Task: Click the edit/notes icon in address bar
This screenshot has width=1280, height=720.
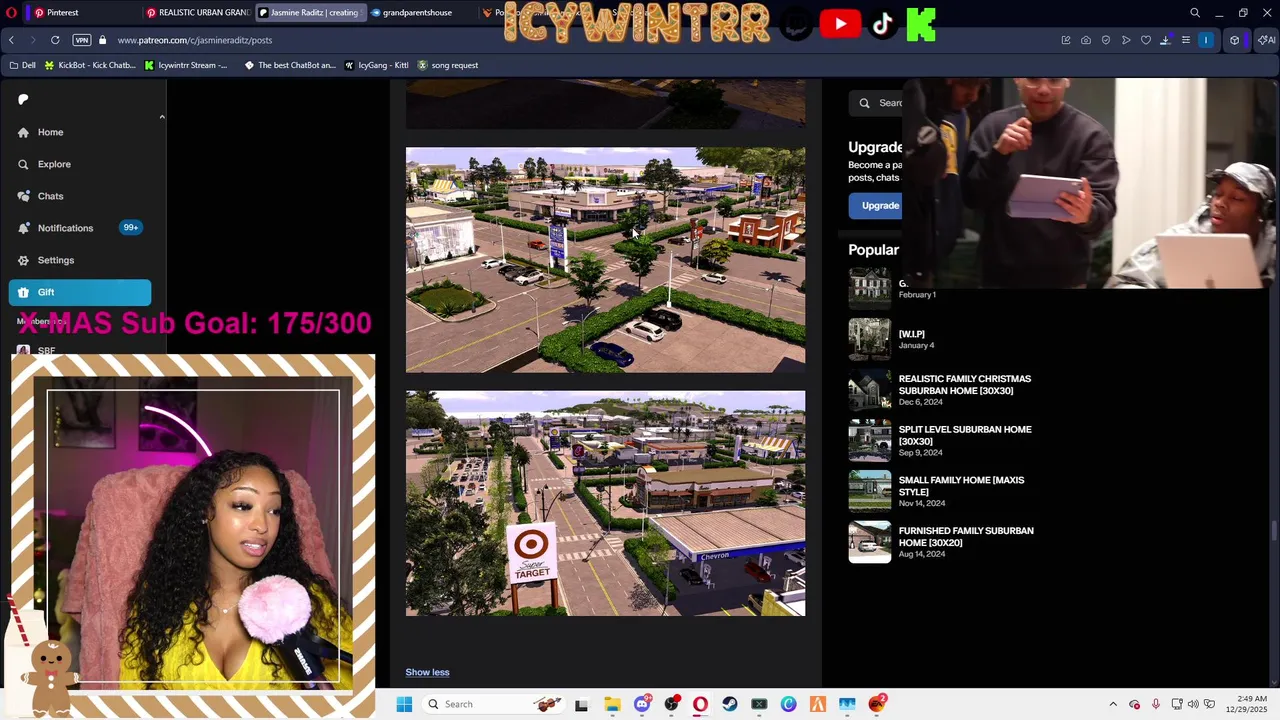Action: (1066, 40)
